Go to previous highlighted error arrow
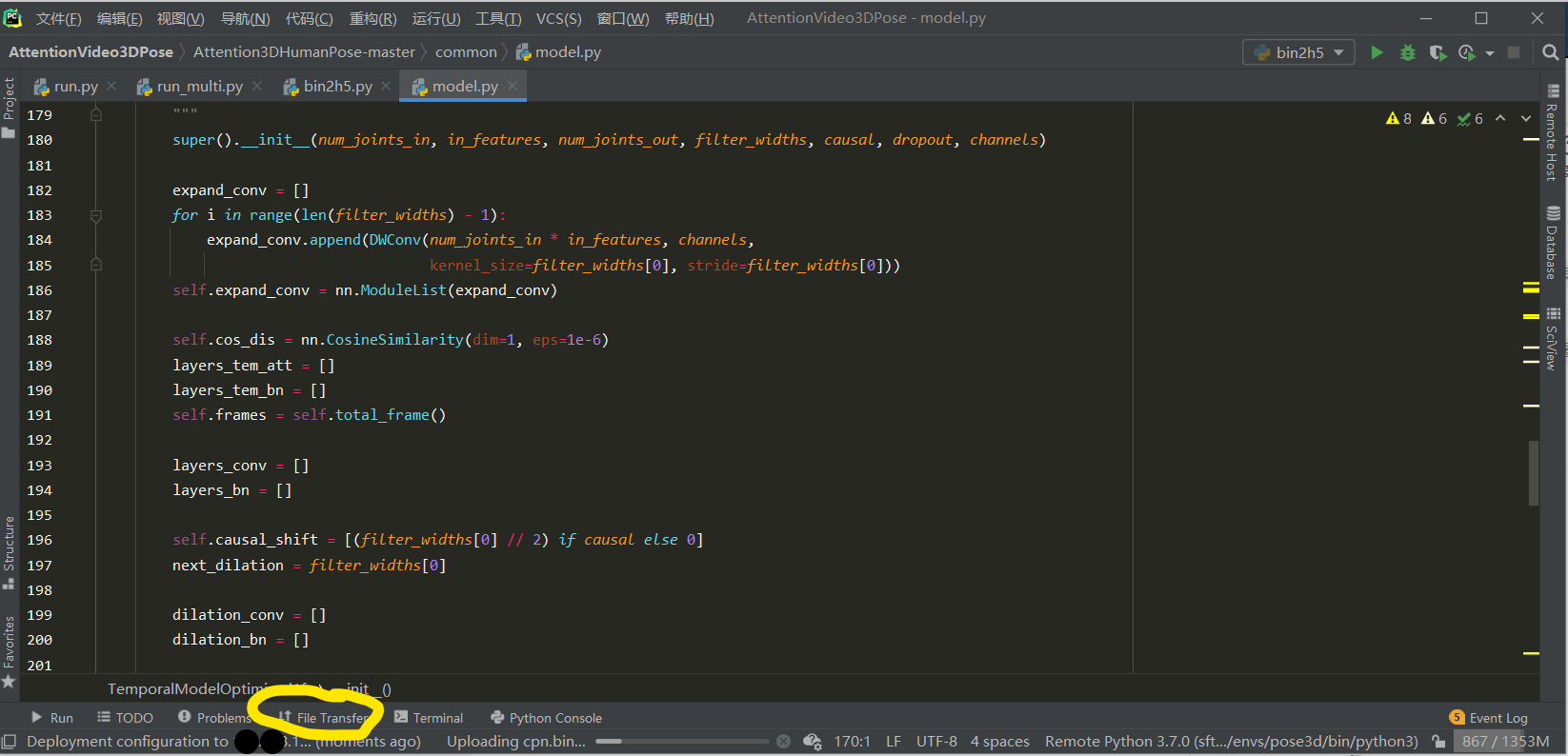Image resolution: width=1568 pixels, height=756 pixels. (1500, 119)
